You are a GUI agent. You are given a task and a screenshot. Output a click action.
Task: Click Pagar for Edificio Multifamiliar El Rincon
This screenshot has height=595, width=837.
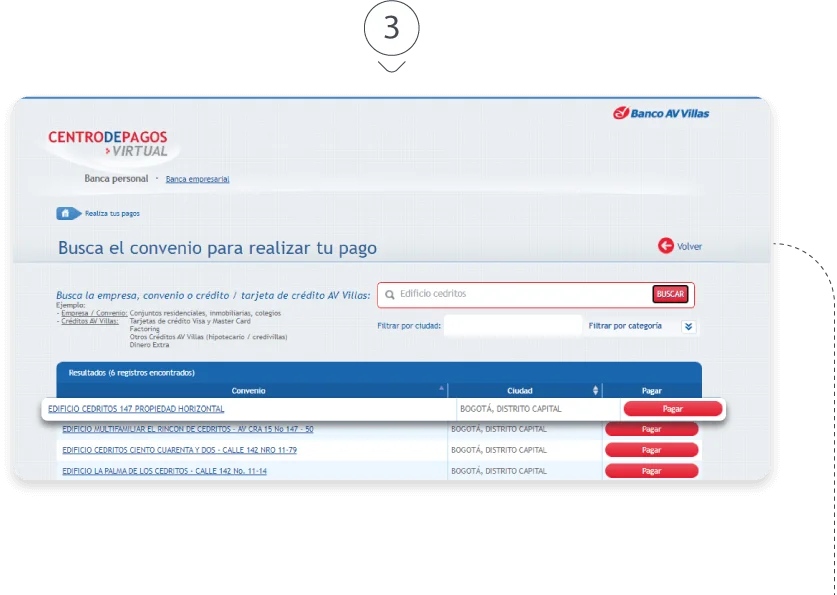click(x=651, y=429)
